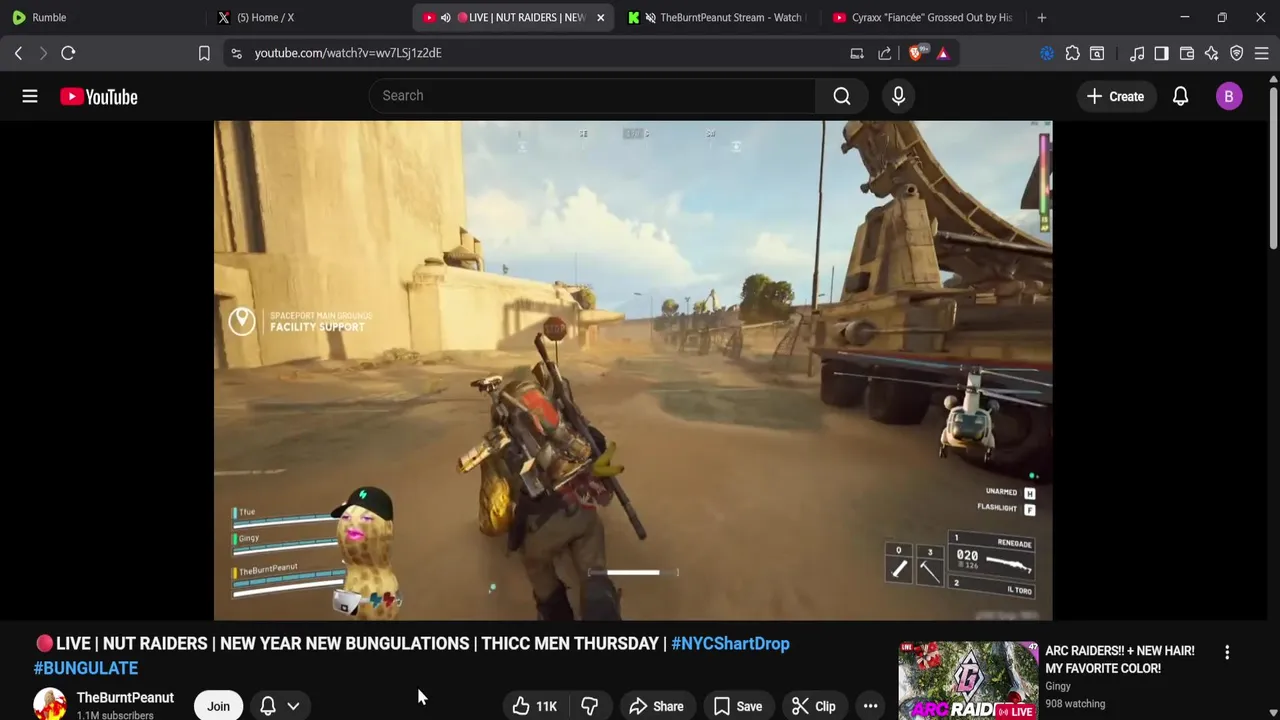The height and width of the screenshot is (720, 1280).
Task: Mute the tab via speaker icon on YouTube tab
Action: pyautogui.click(x=446, y=17)
